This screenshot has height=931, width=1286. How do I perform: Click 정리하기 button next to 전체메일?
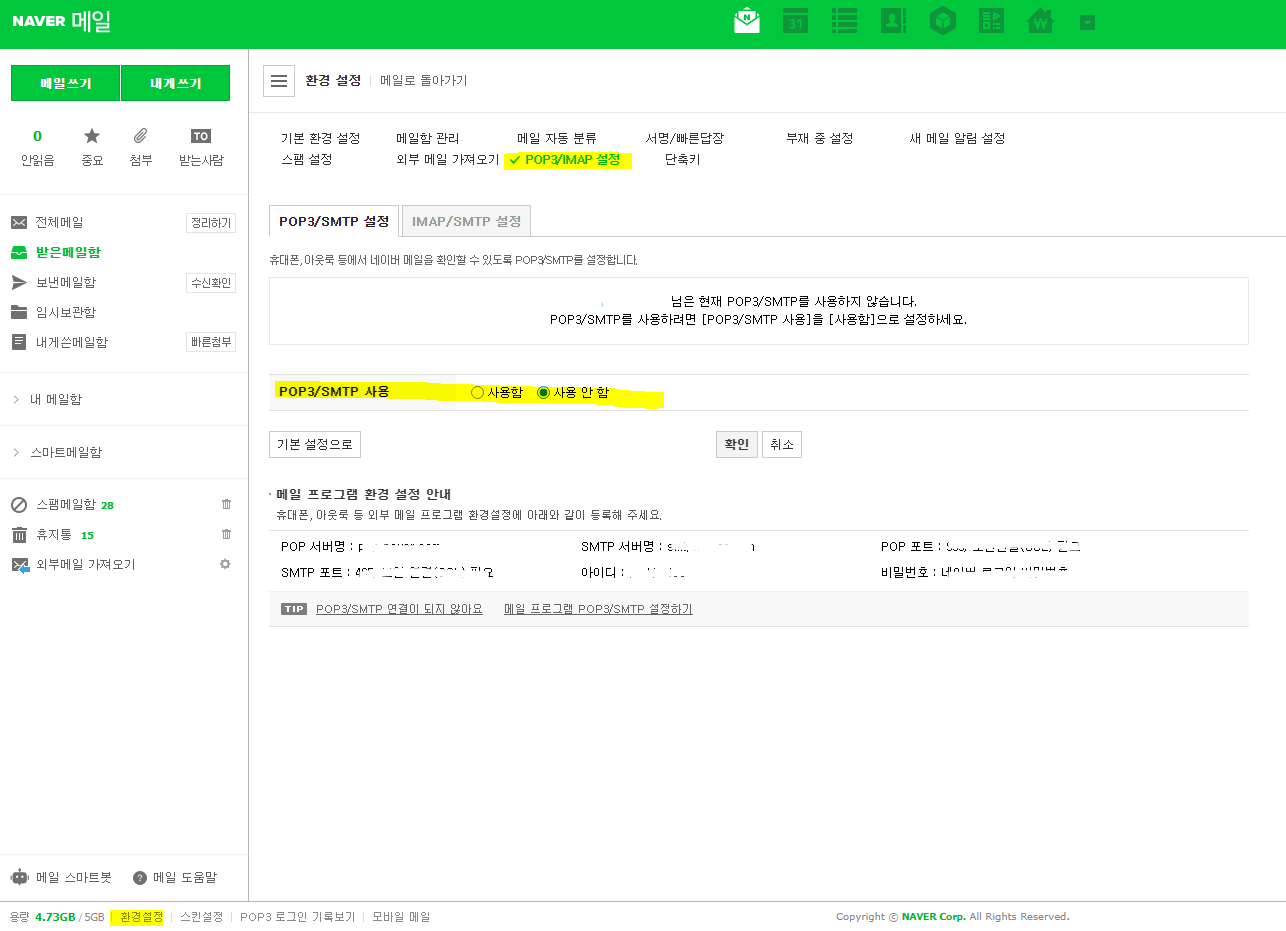(211, 222)
